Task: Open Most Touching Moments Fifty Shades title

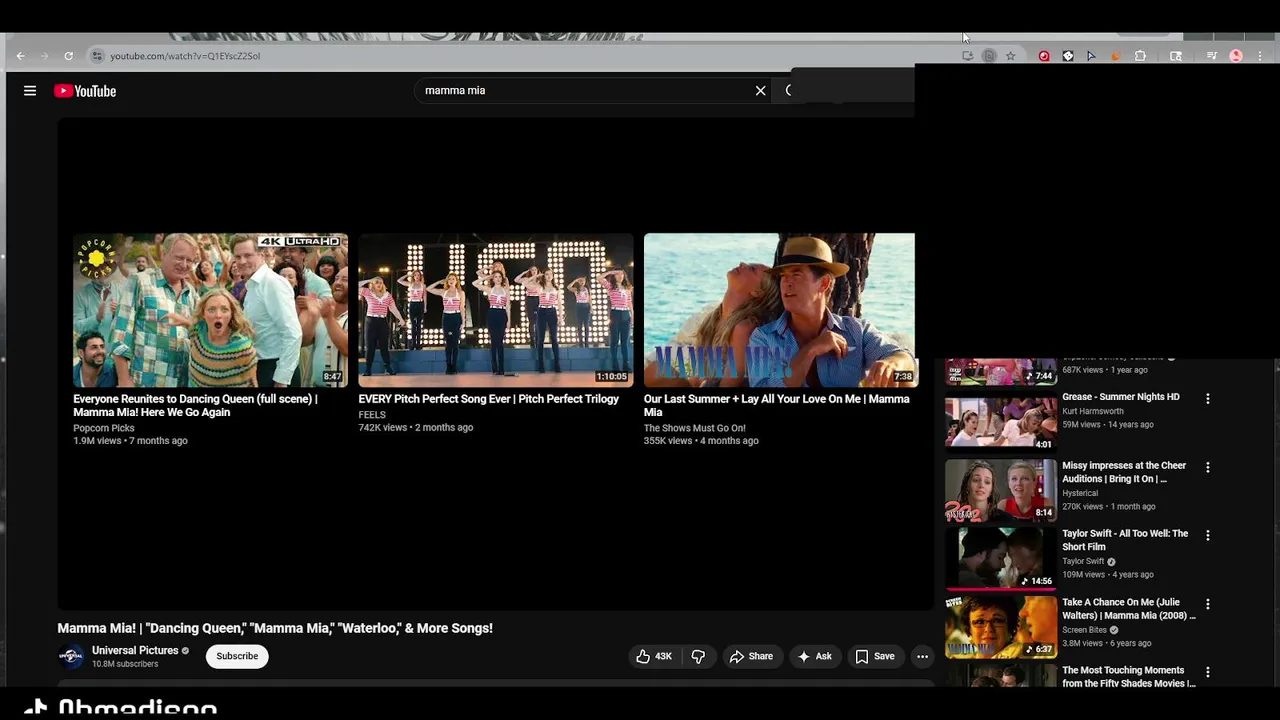Action: tap(1129, 677)
